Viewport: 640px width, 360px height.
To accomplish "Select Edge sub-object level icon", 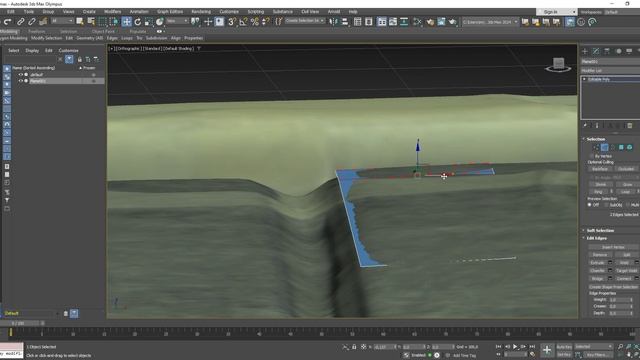I will pos(604,147).
